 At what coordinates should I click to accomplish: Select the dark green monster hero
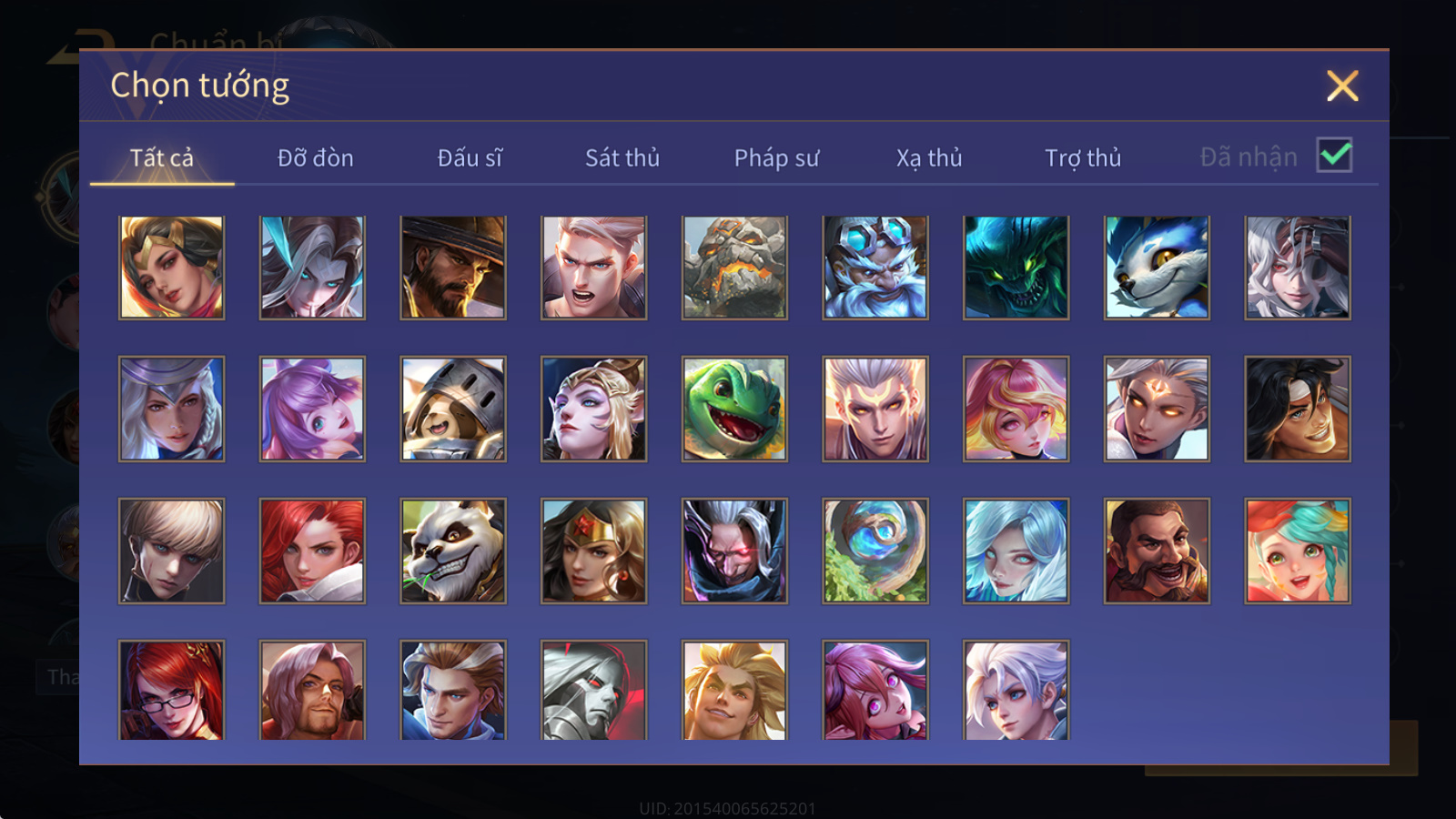click(1016, 268)
